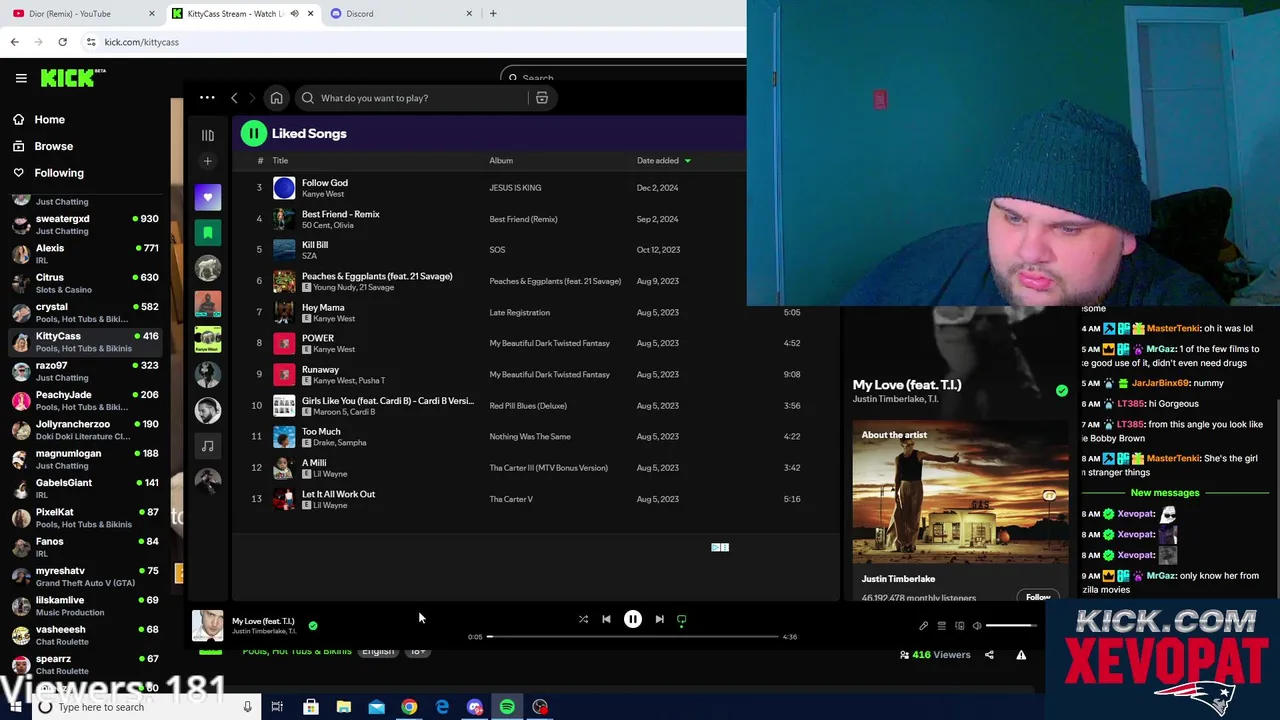Open Google Chrome from the taskbar

tap(409, 707)
